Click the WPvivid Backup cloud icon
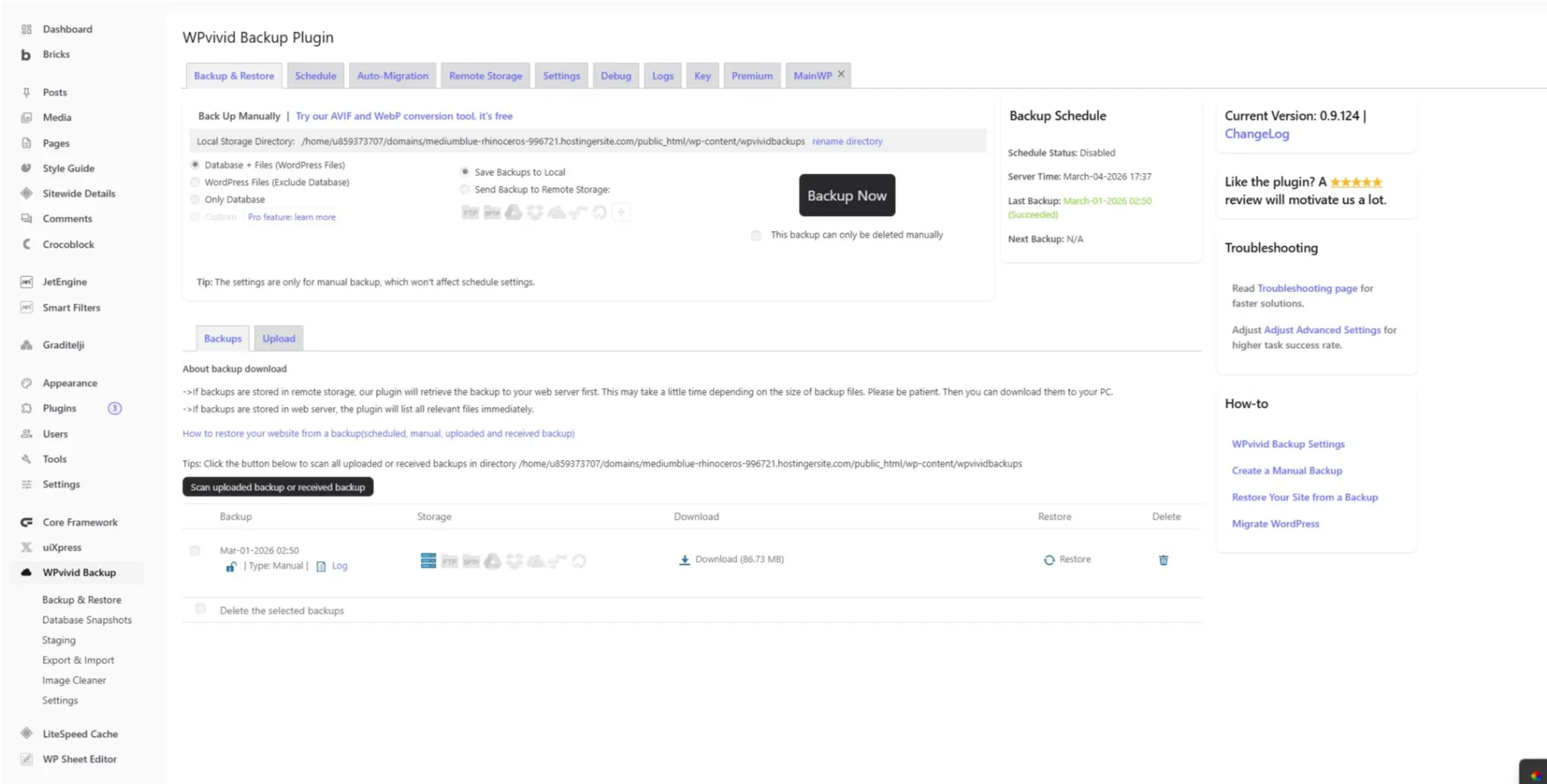The width and height of the screenshot is (1547, 784). point(26,573)
